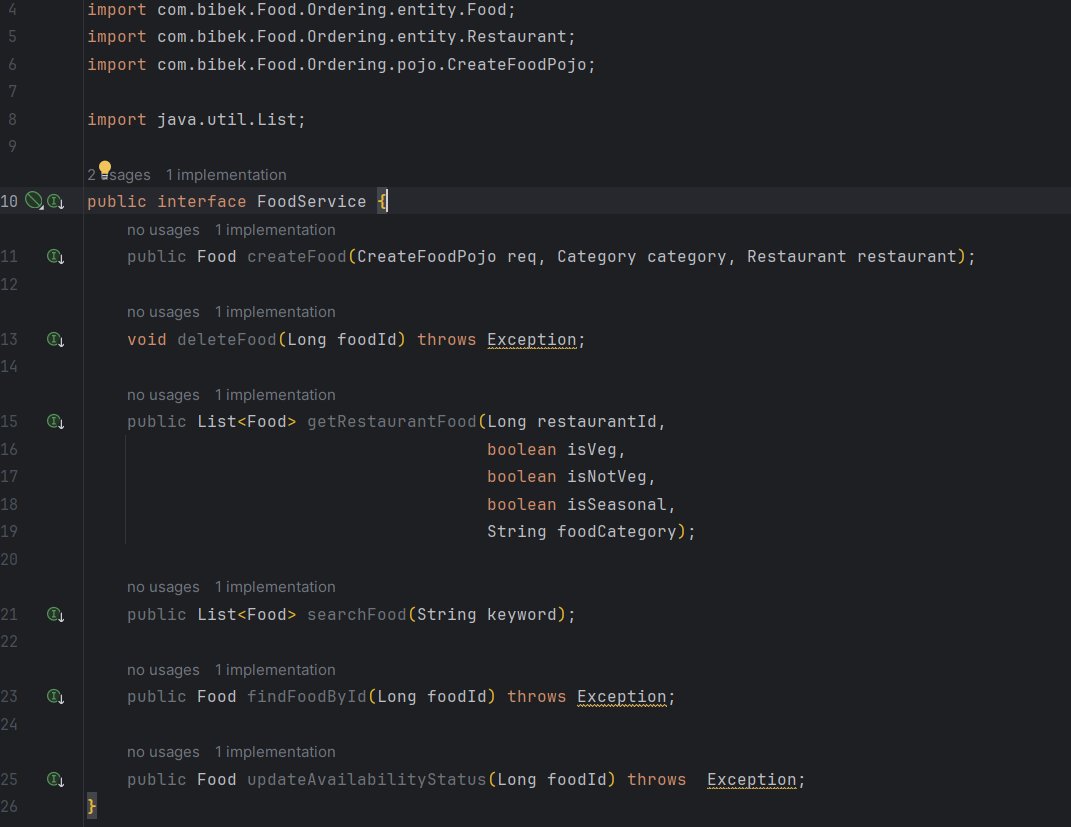Click the 'foodCategory' parameter name
The width and height of the screenshot is (1071, 827).
coord(617,532)
